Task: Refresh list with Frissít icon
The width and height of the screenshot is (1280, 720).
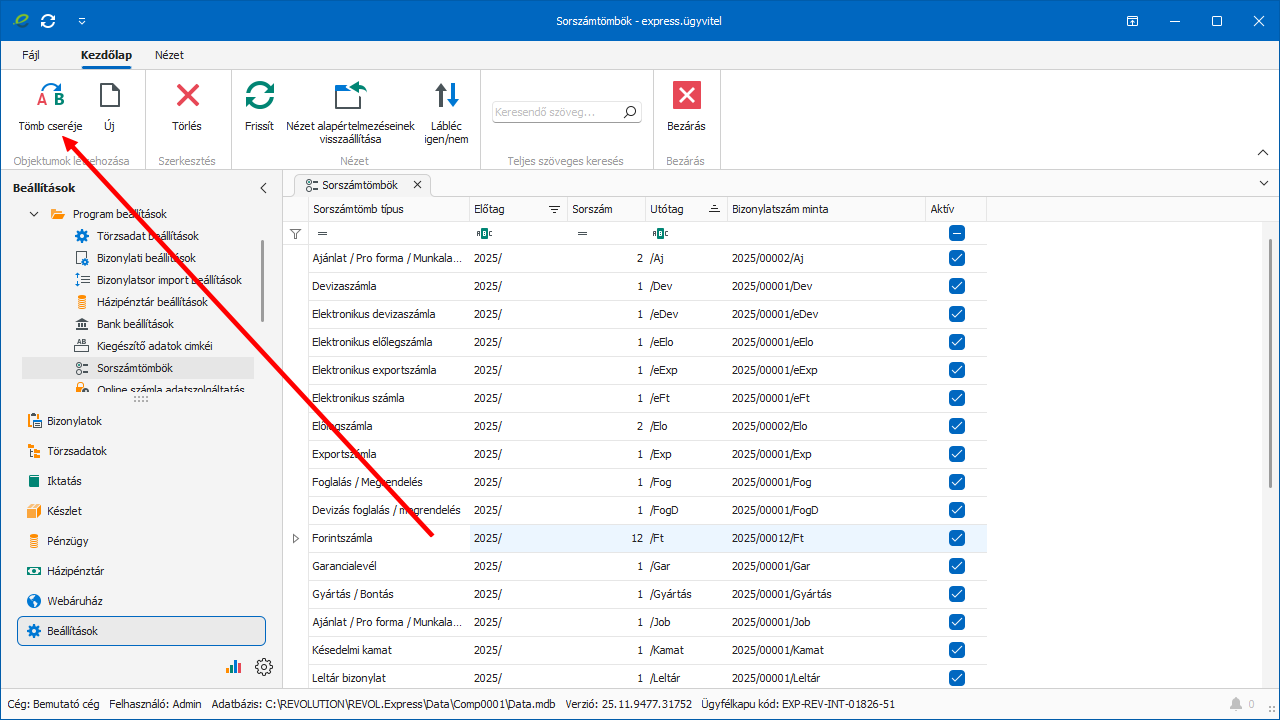Action: 259,96
